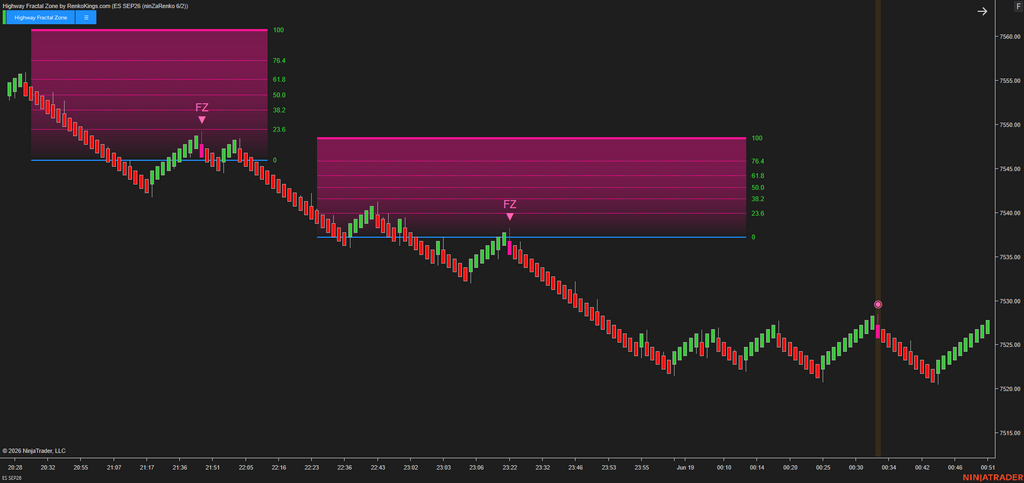Select the FZ marker above the 21:51 bar
The height and width of the screenshot is (483, 1024).
pyautogui.click(x=202, y=108)
